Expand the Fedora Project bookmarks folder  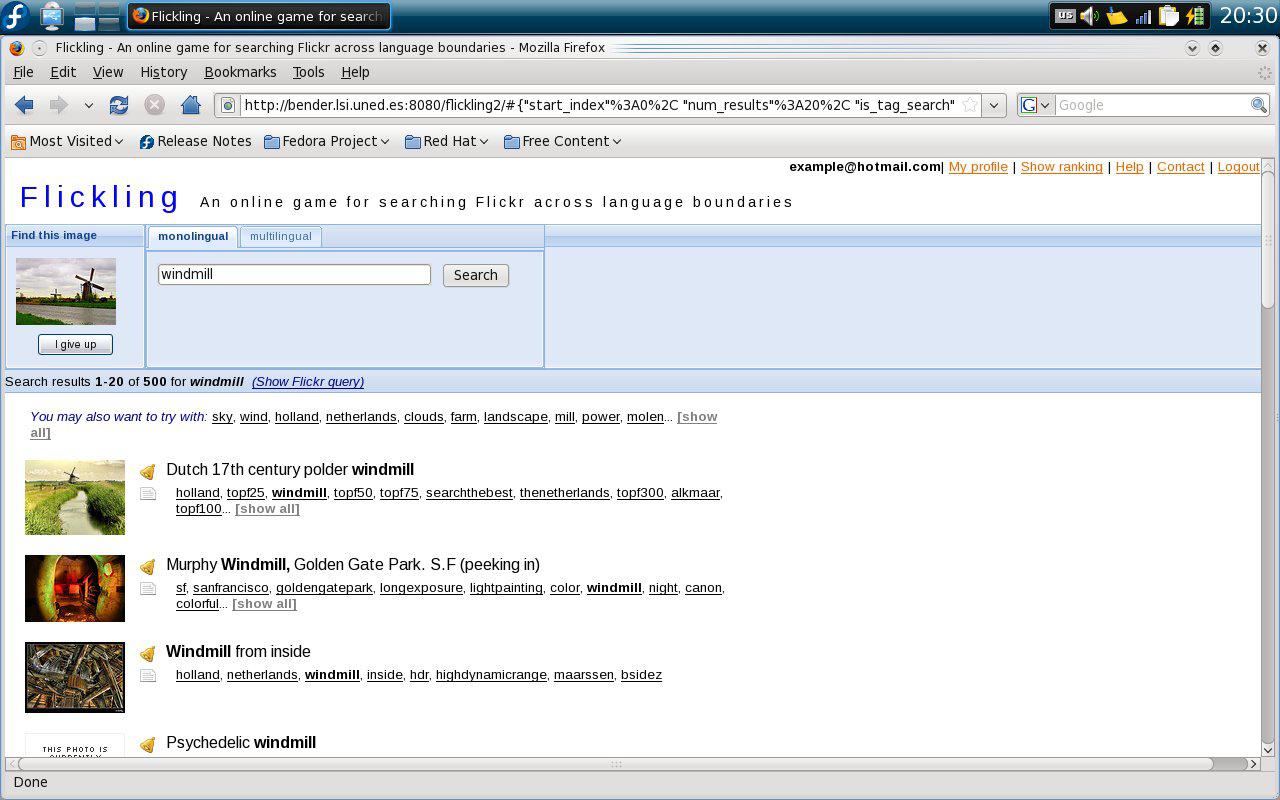(326, 141)
